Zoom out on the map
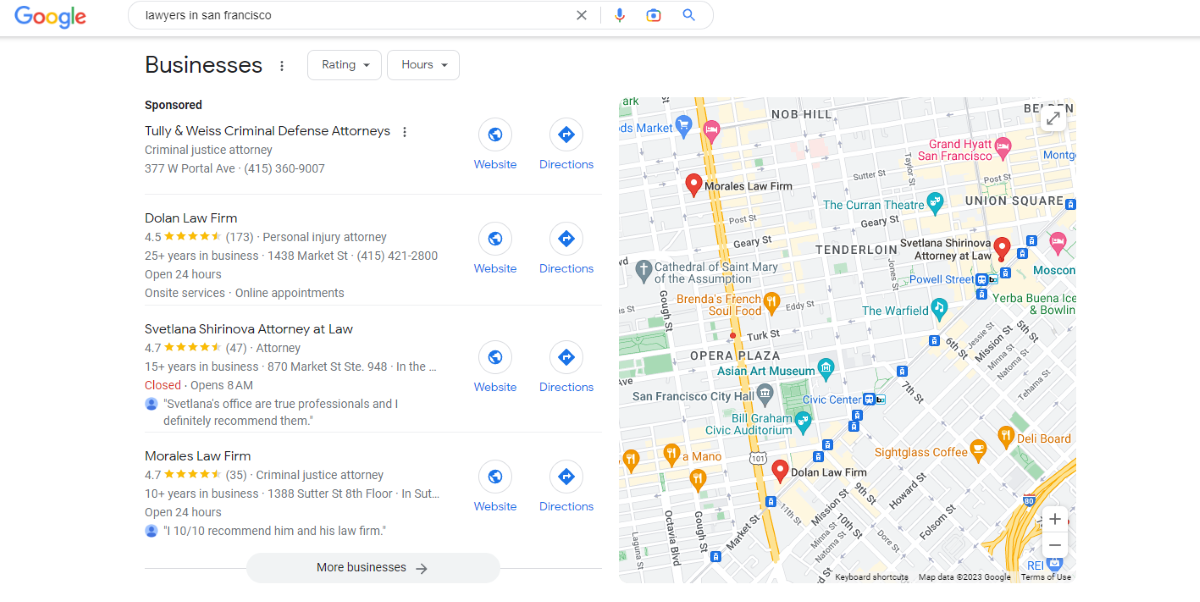Image resolution: width=1200 pixels, height=602 pixels. (x=1054, y=545)
